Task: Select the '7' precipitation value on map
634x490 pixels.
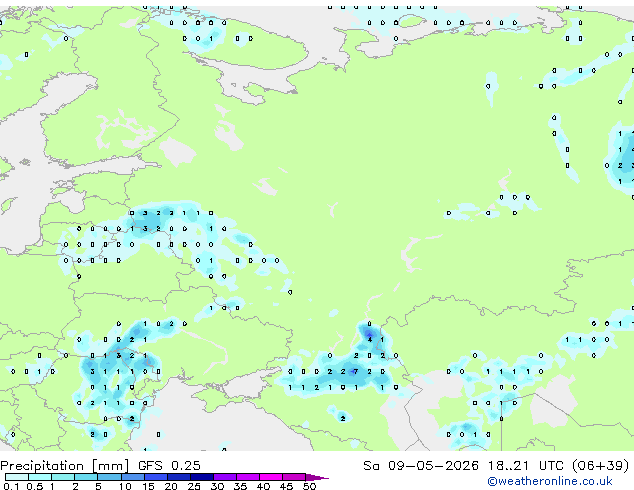Action: pos(355,372)
